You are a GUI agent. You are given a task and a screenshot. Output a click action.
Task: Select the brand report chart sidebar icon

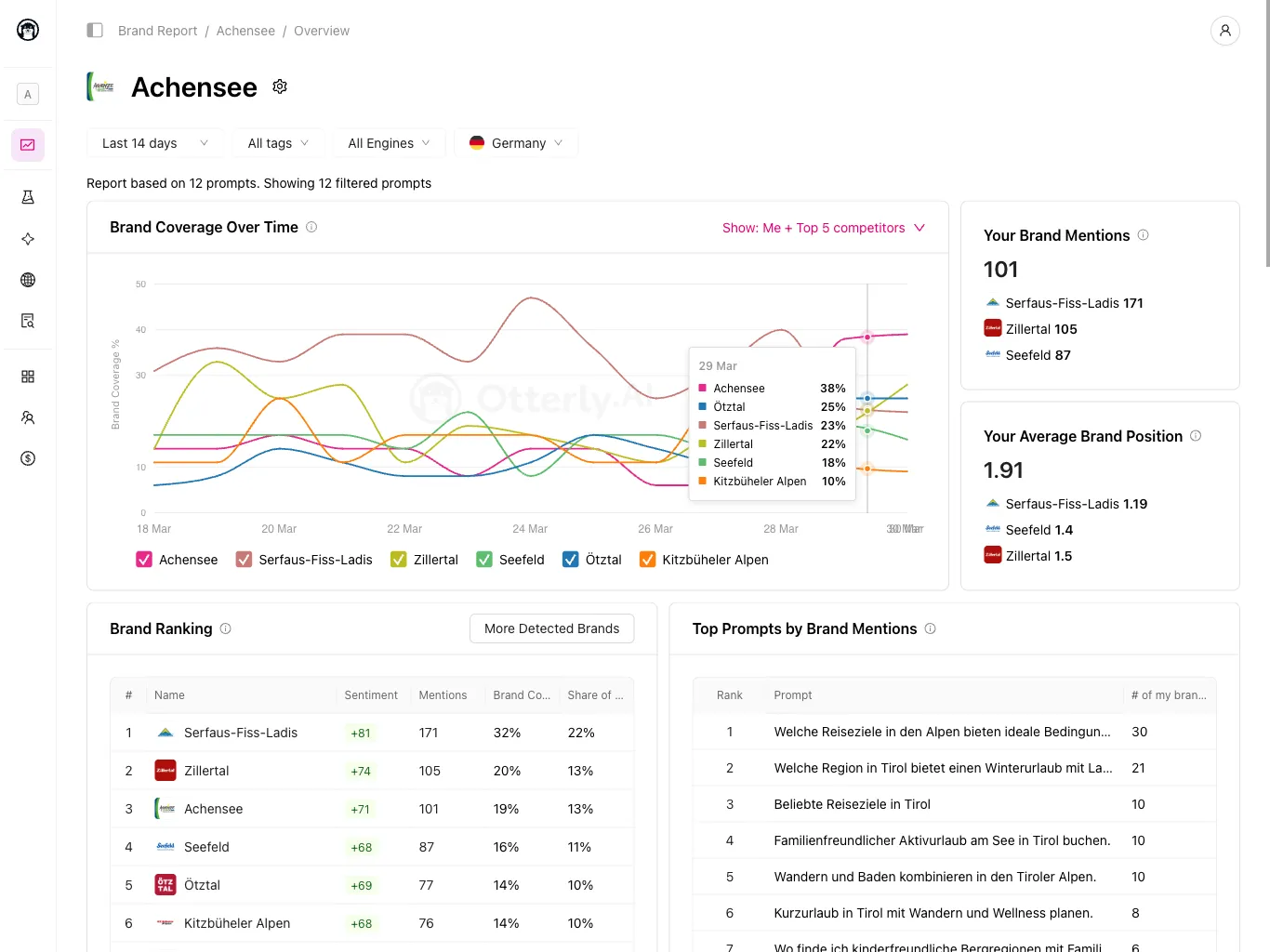[28, 145]
